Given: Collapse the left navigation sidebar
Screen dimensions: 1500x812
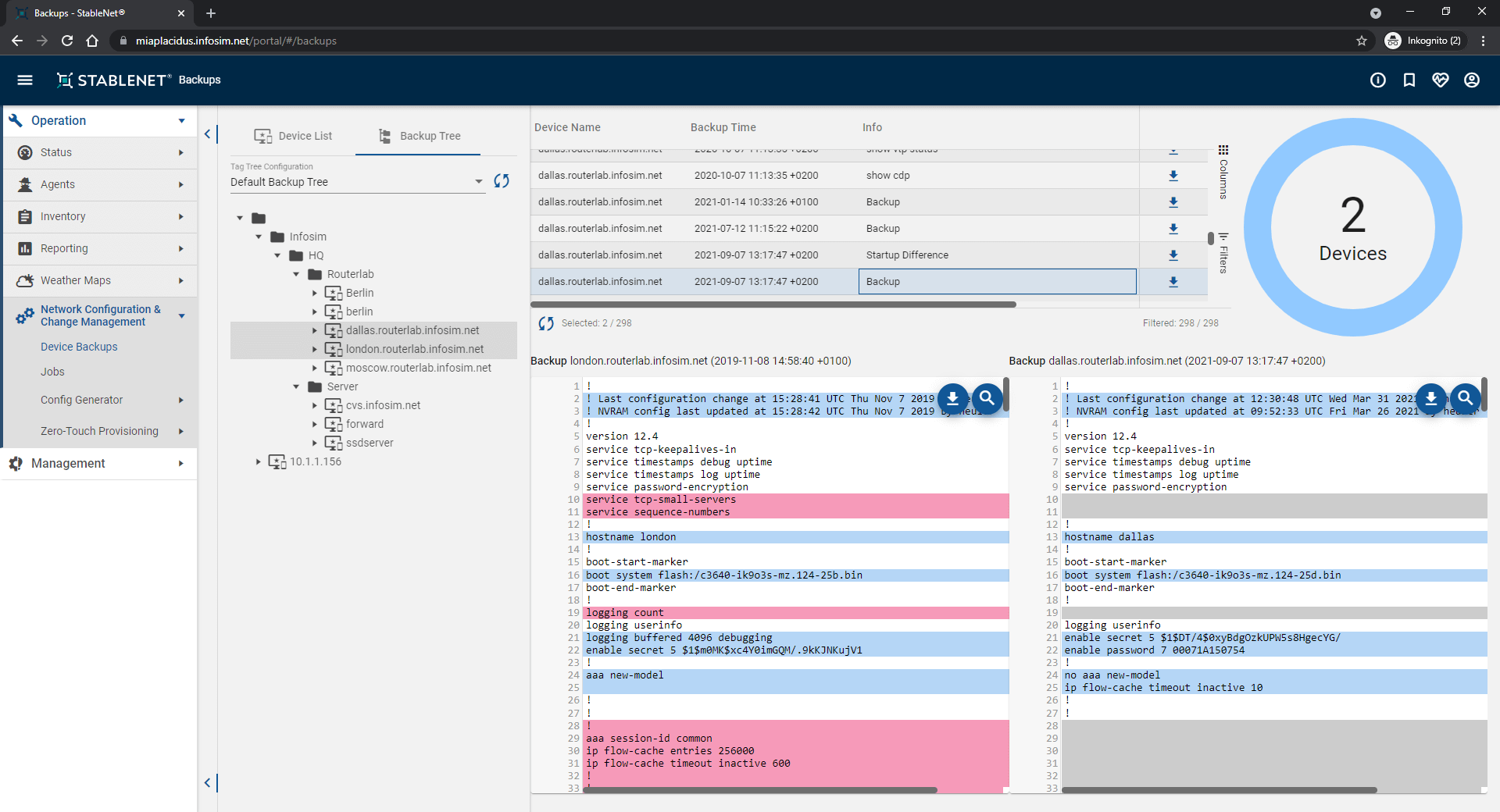Looking at the screenshot, I should pos(208,134).
